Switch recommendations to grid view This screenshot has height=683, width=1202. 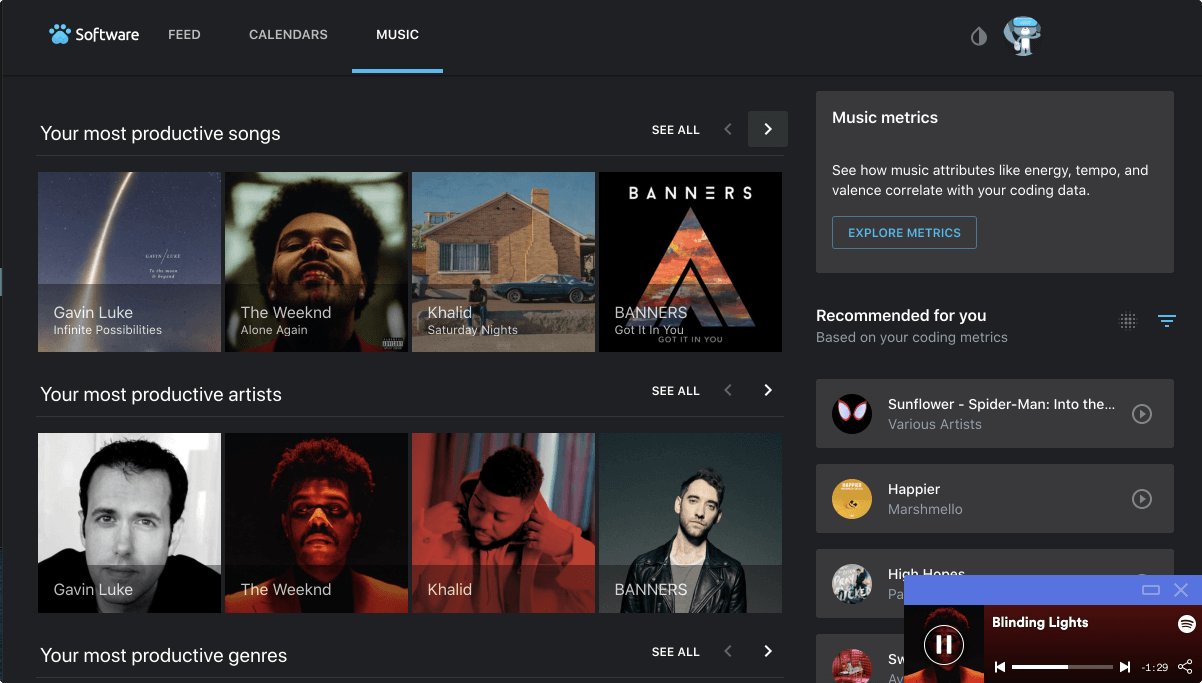coord(1128,321)
